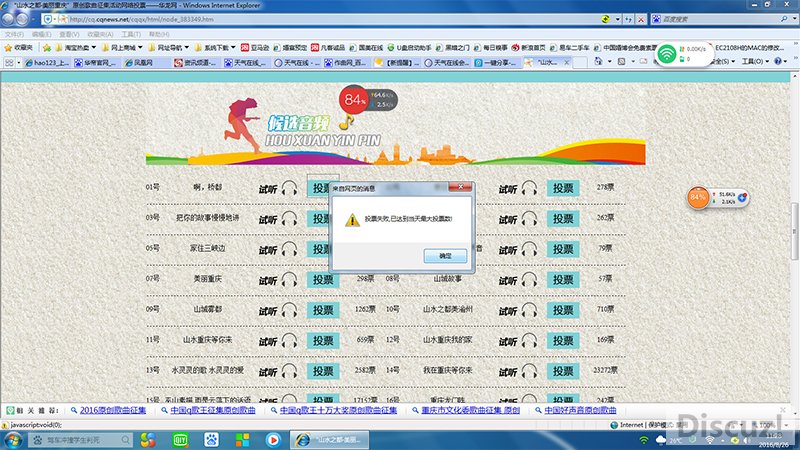
Task: Open the 亚马逊 favorites bookmark
Action: click(x=255, y=47)
